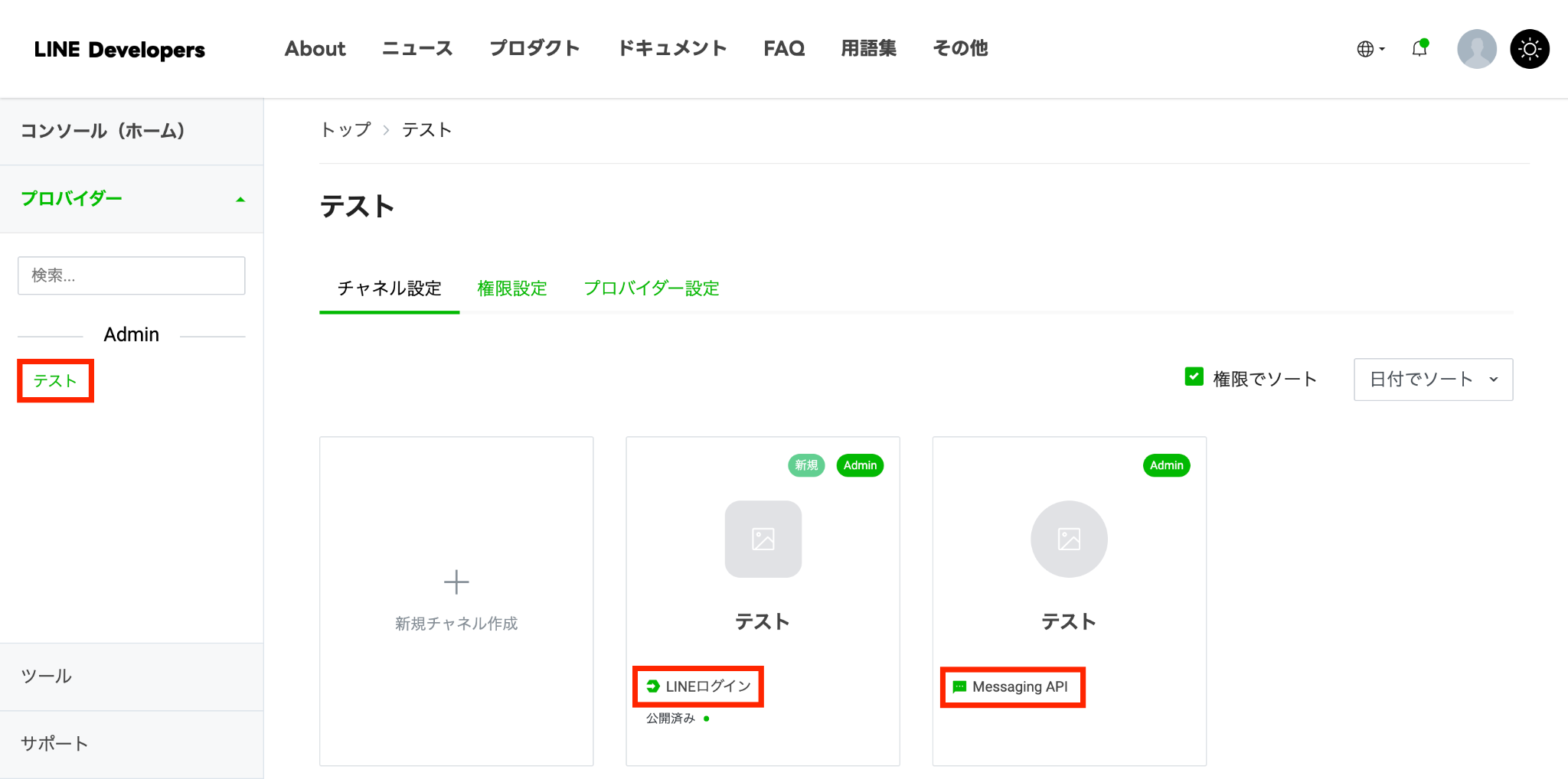Click the LINEログイン icon label
The width and height of the screenshot is (1568, 779).
[x=698, y=686]
